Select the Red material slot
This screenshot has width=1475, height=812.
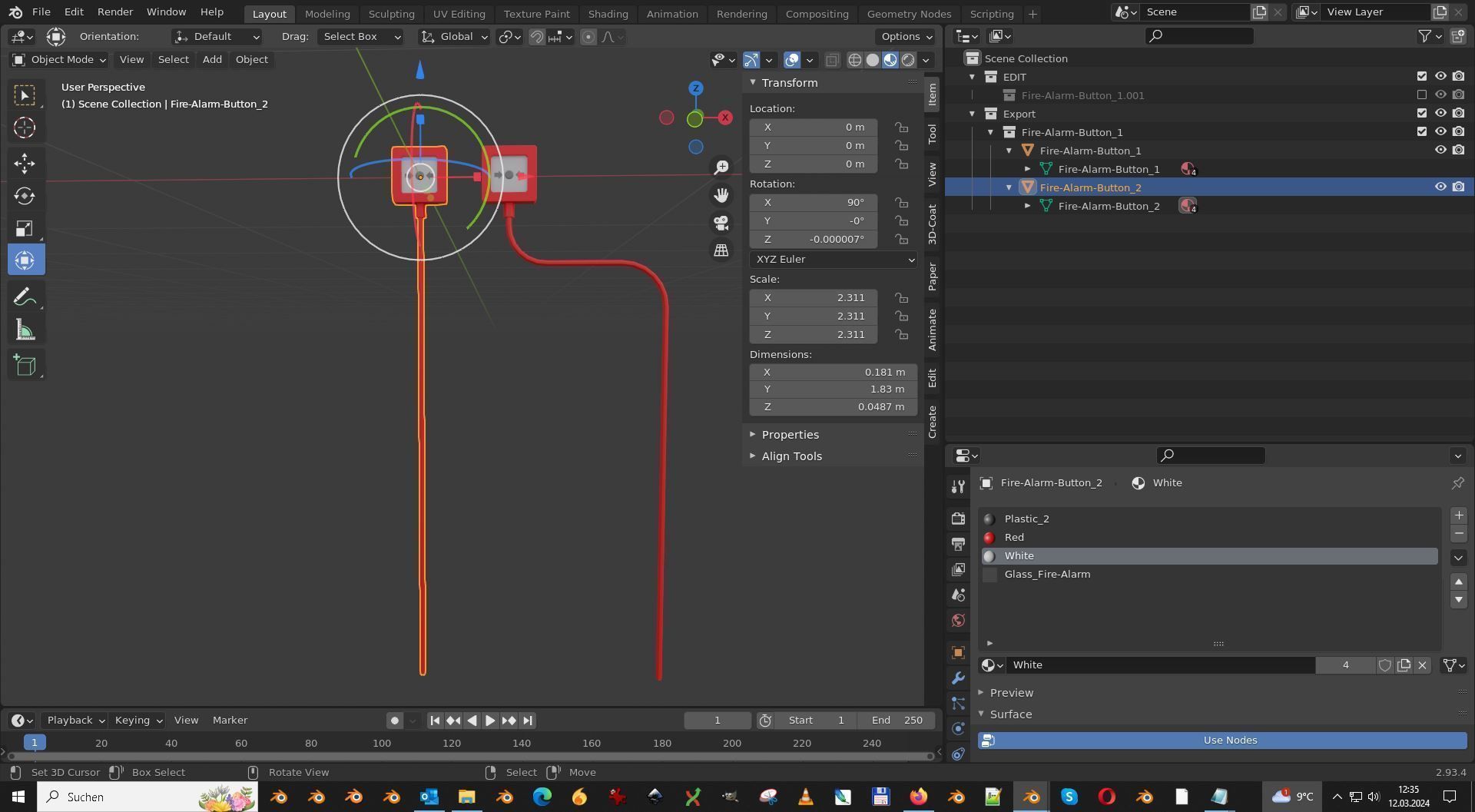(x=1209, y=538)
